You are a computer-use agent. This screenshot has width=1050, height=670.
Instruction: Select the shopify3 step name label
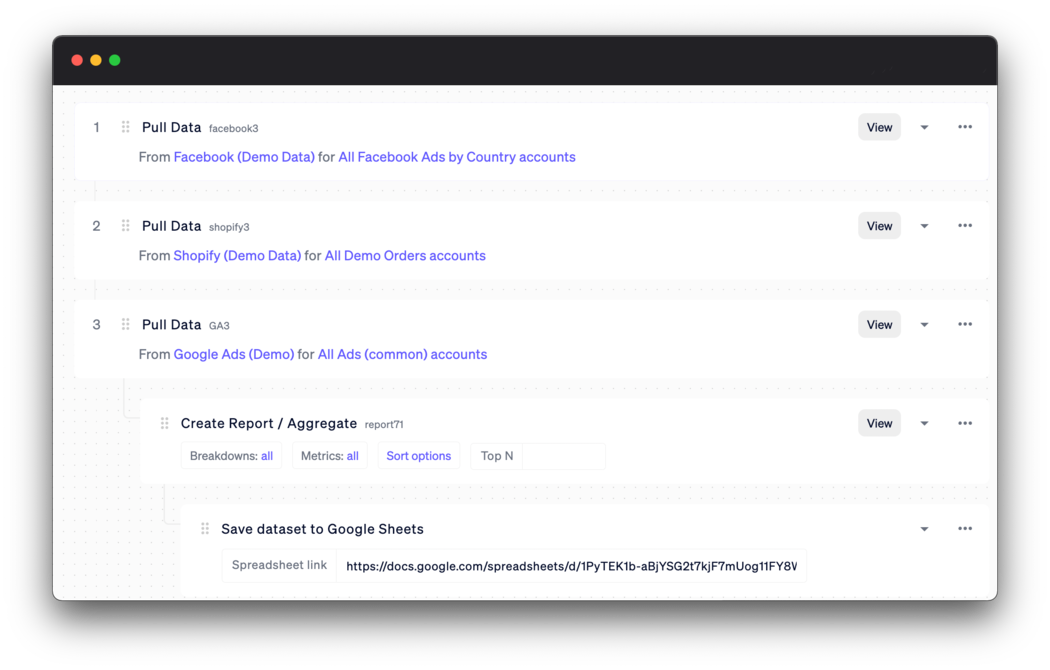tap(229, 227)
